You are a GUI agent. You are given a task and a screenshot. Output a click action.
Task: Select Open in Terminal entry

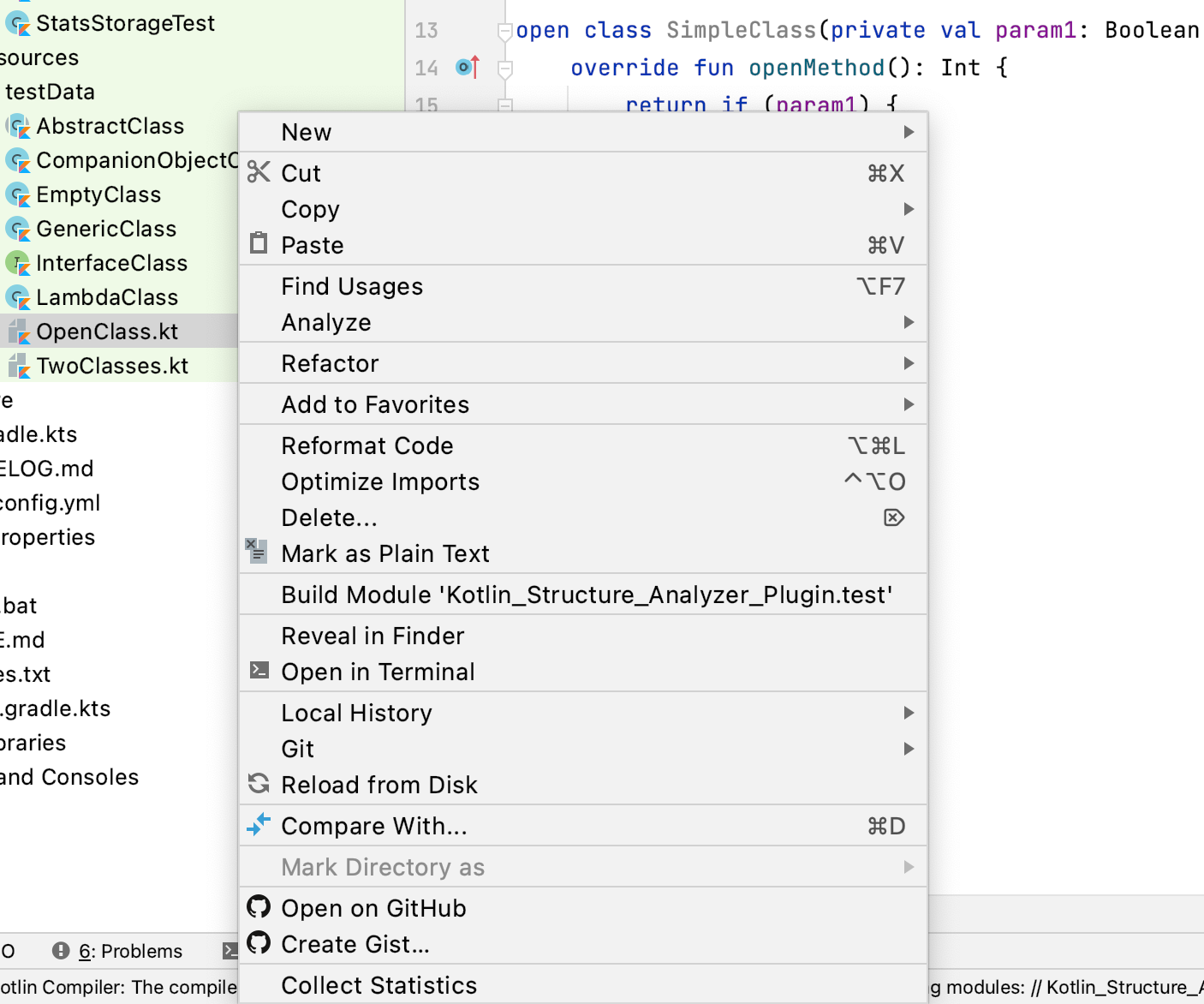(583, 672)
